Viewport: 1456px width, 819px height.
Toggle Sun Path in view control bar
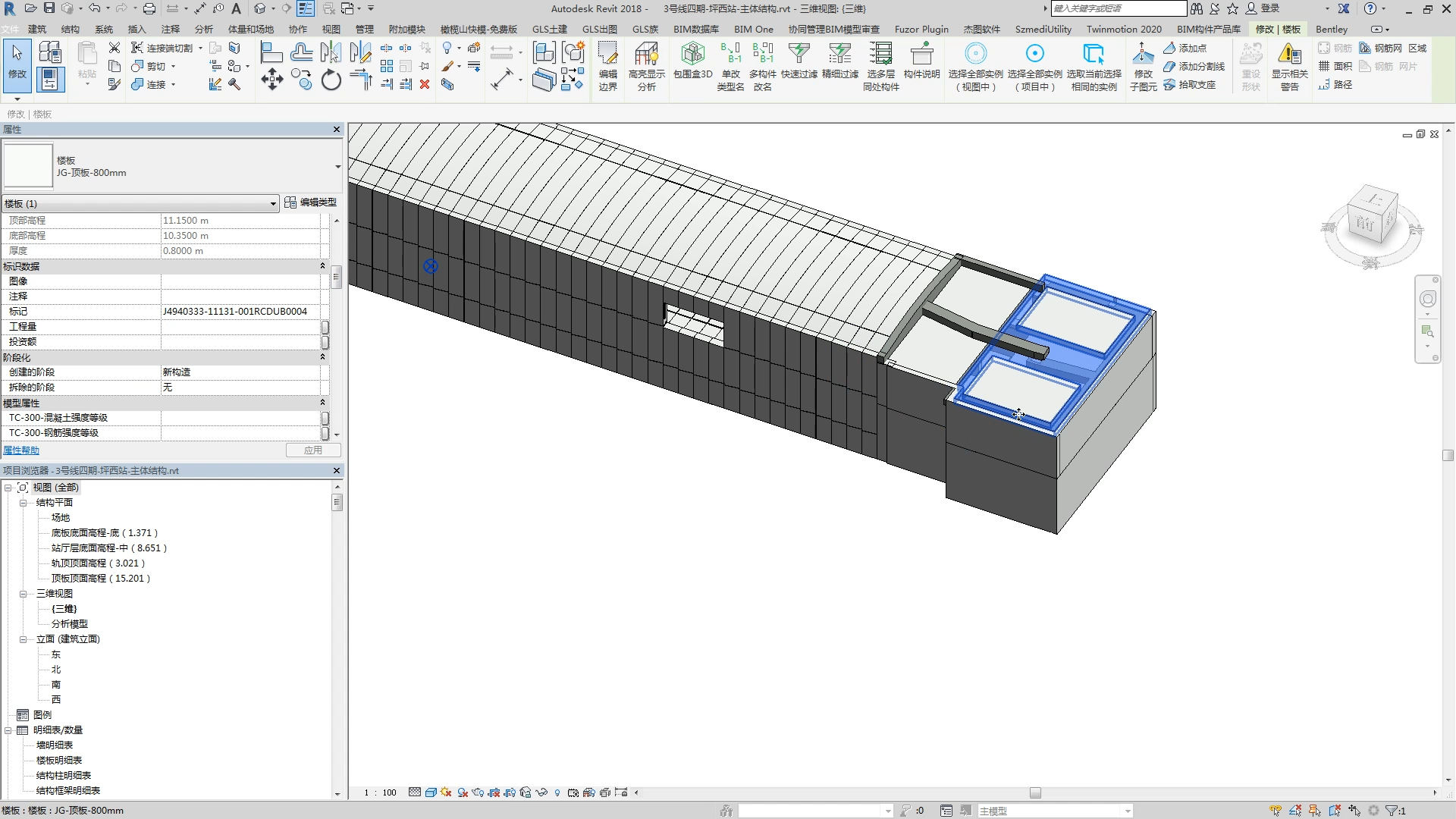[446, 792]
